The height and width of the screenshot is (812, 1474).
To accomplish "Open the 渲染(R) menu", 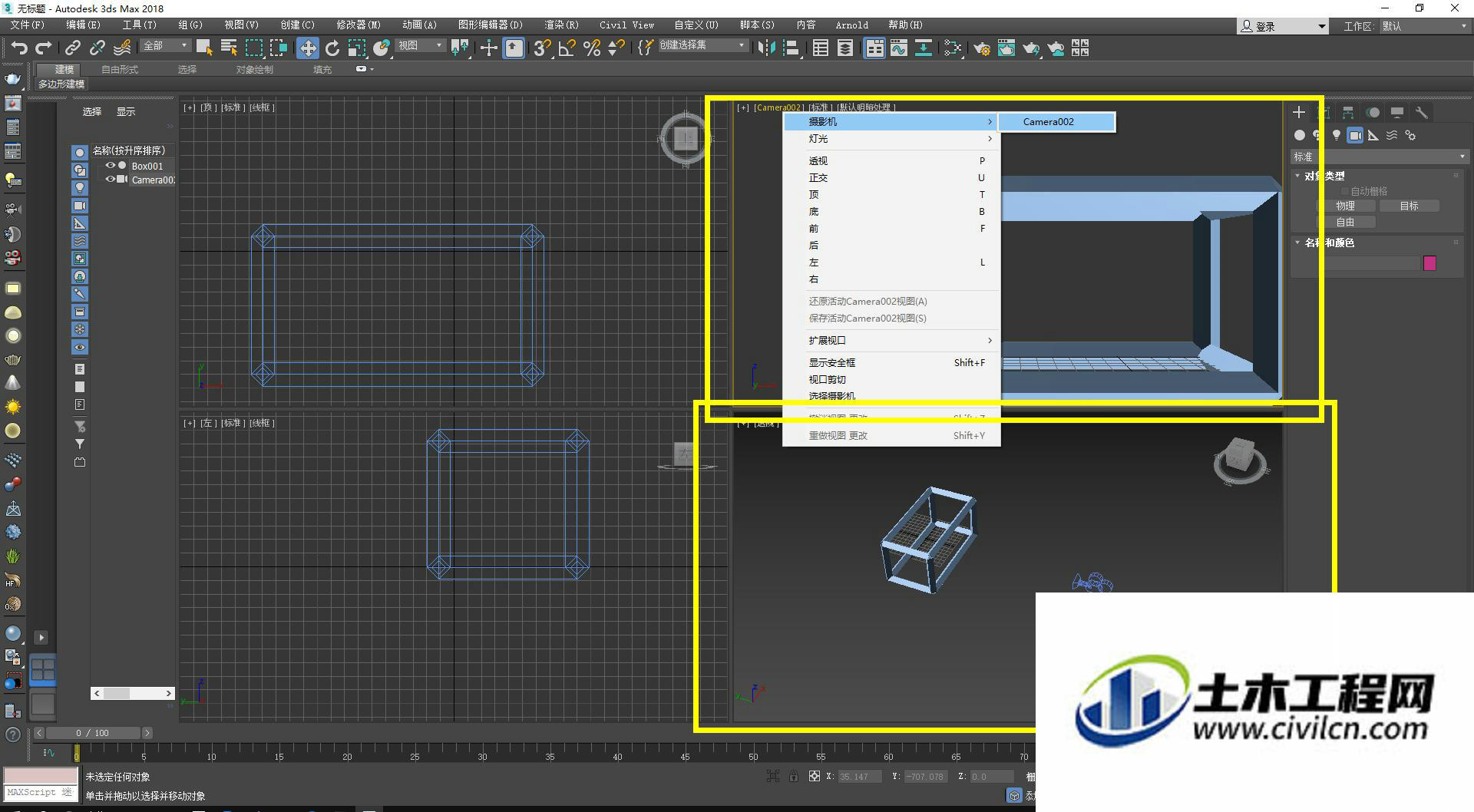I will 561,25.
